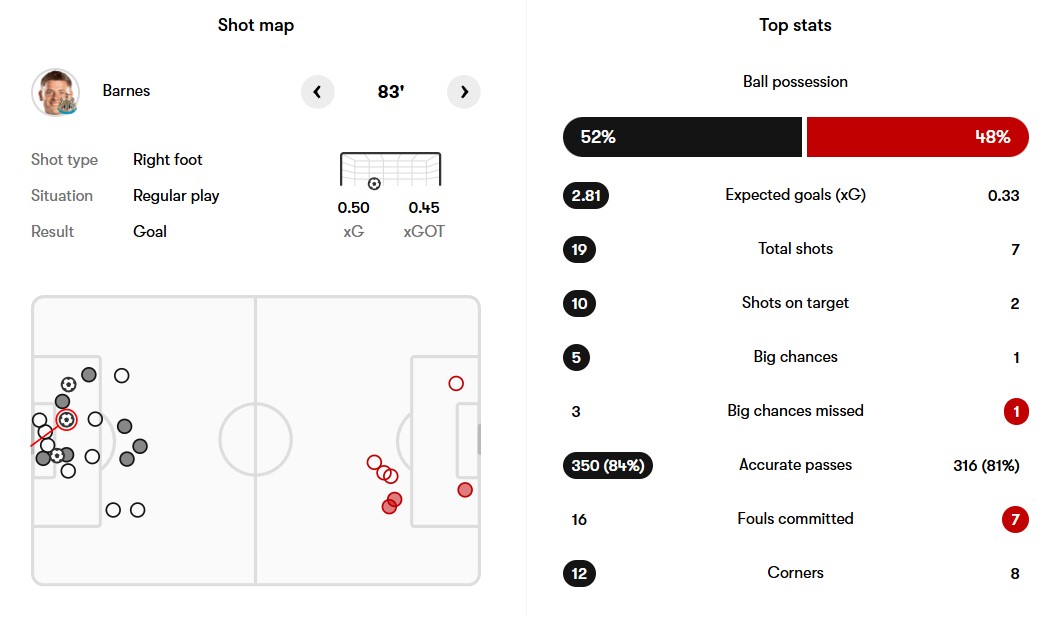The width and height of the screenshot is (1055, 617).
Task: Click Barnes player avatar photo
Action: click(x=56, y=92)
